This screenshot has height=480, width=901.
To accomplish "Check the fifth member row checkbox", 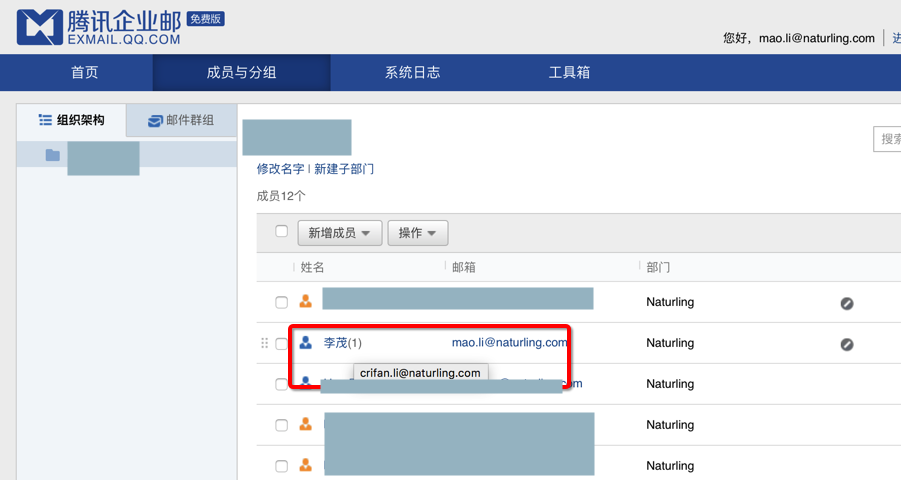I will point(282,466).
